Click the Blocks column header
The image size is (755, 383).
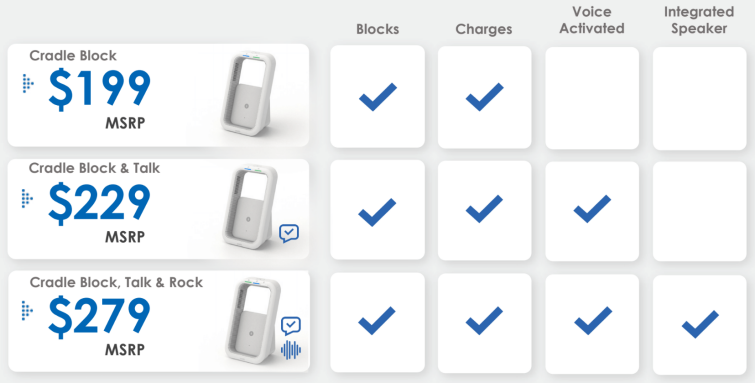[378, 29]
